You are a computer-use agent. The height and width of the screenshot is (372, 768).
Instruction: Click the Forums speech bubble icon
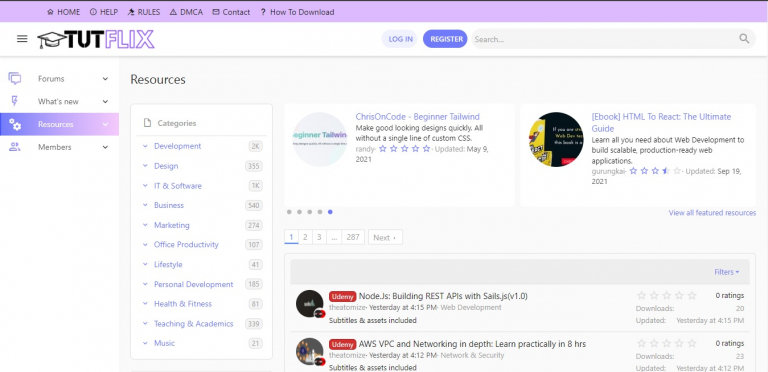tap(15, 78)
